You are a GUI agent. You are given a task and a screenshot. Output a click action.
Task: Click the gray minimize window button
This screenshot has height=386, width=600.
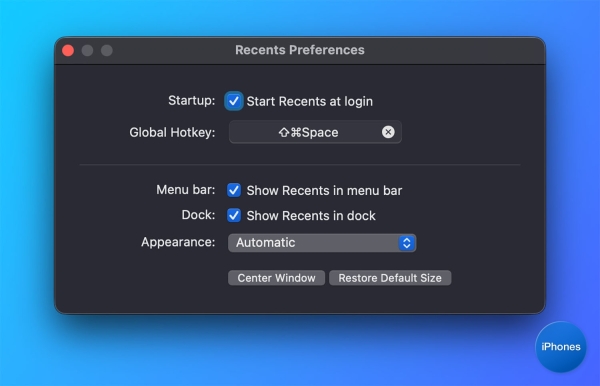(x=88, y=50)
